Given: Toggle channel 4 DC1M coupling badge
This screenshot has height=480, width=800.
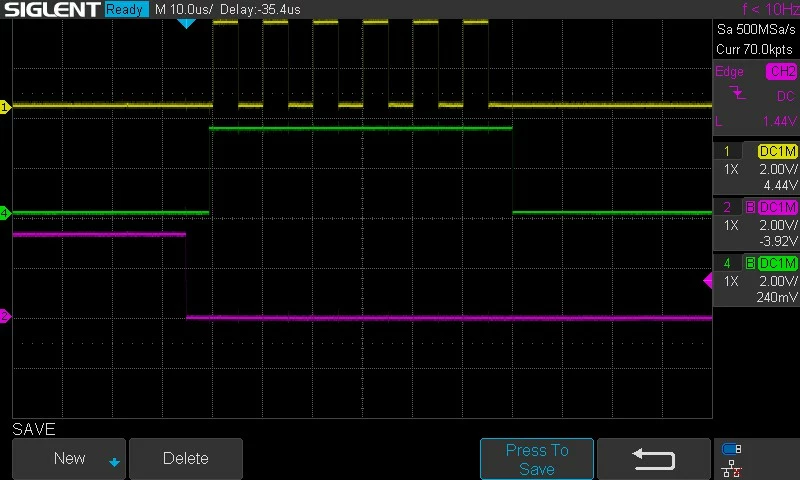Looking at the screenshot, I should 778,263.
